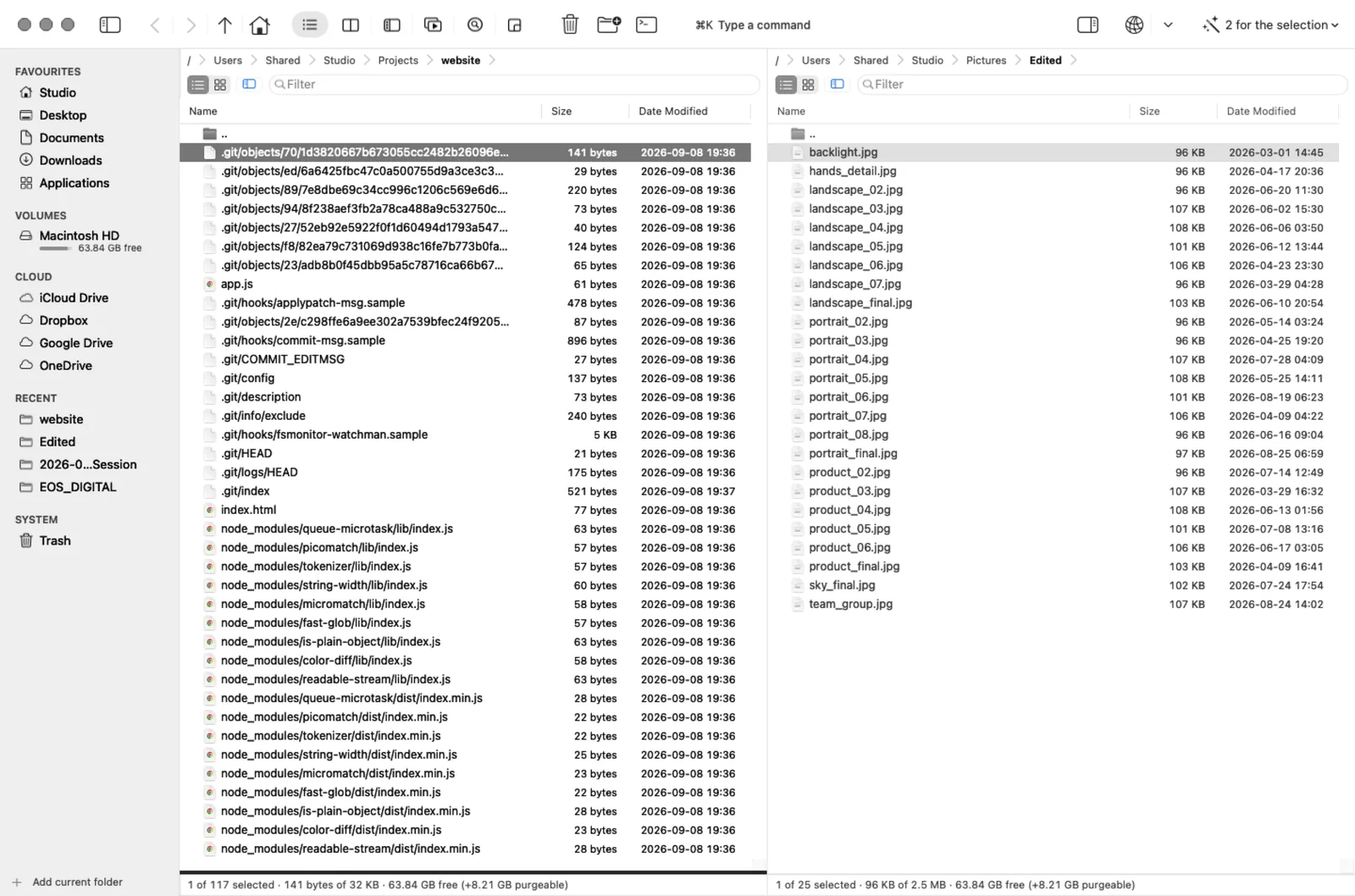
Task: Go to the Home folder
Action: click(260, 25)
